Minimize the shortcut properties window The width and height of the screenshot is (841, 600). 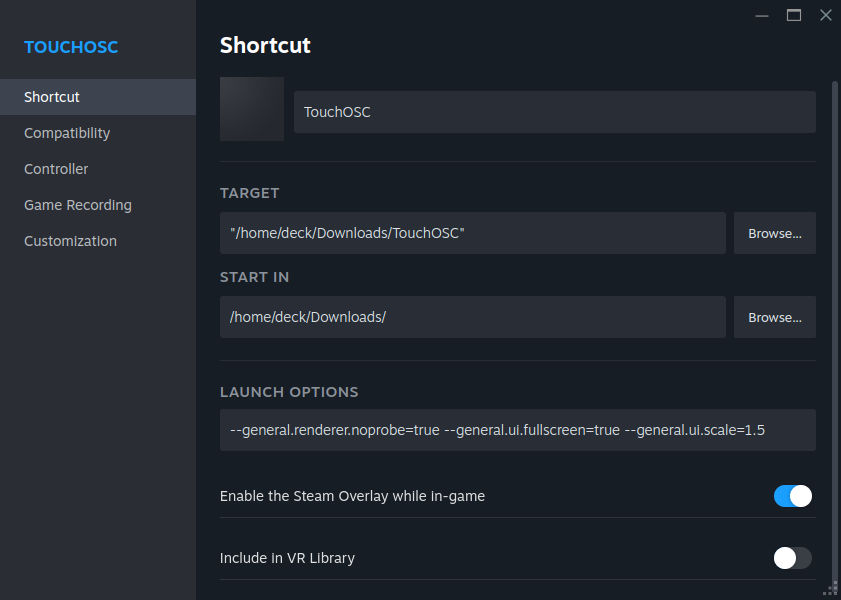click(762, 15)
